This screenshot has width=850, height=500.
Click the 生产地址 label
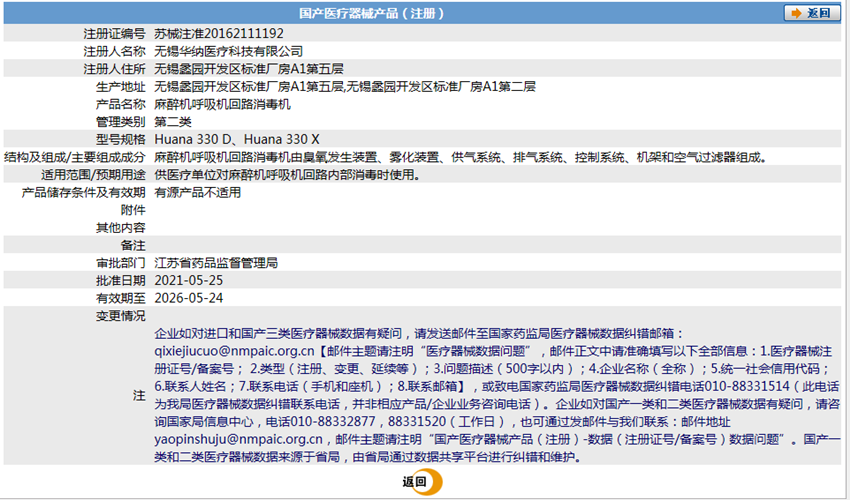120,87
